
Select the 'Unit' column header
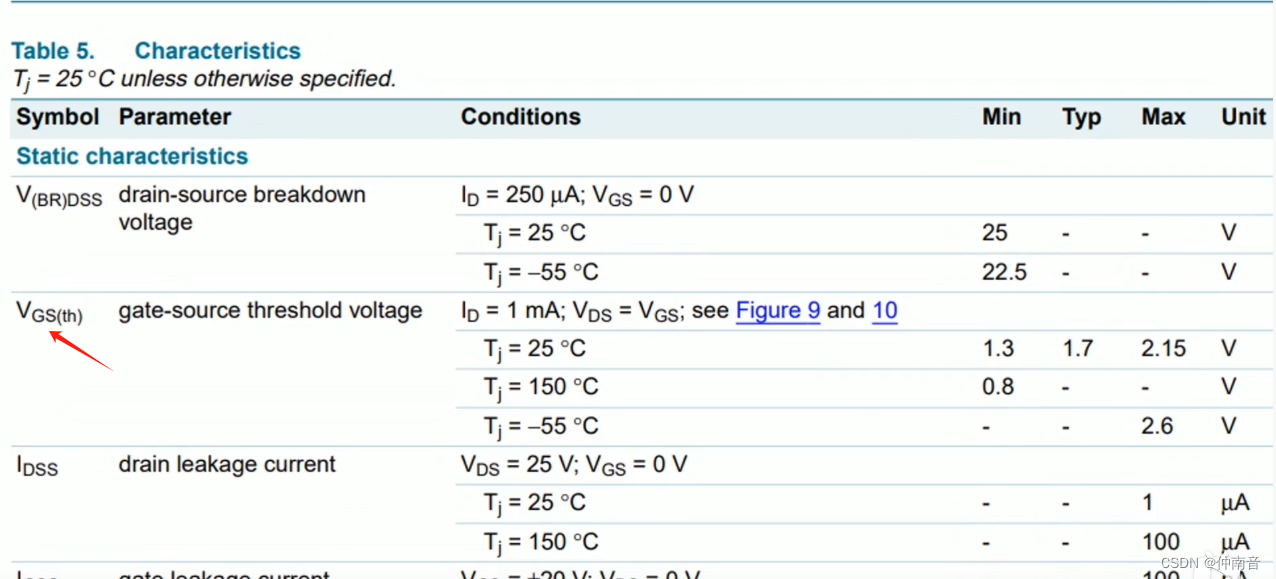coord(1244,117)
